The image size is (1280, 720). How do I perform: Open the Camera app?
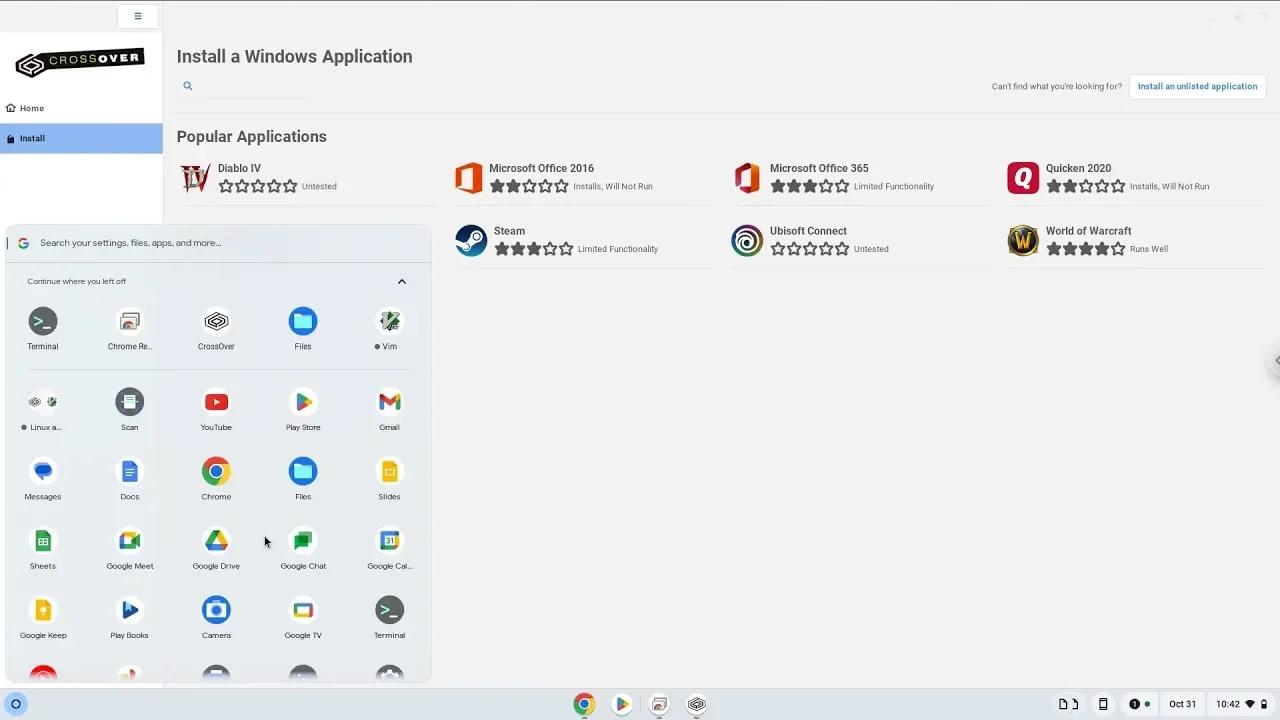point(216,609)
